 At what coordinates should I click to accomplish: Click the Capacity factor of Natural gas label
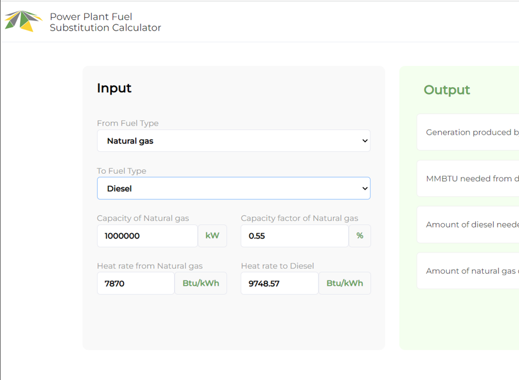click(x=299, y=218)
